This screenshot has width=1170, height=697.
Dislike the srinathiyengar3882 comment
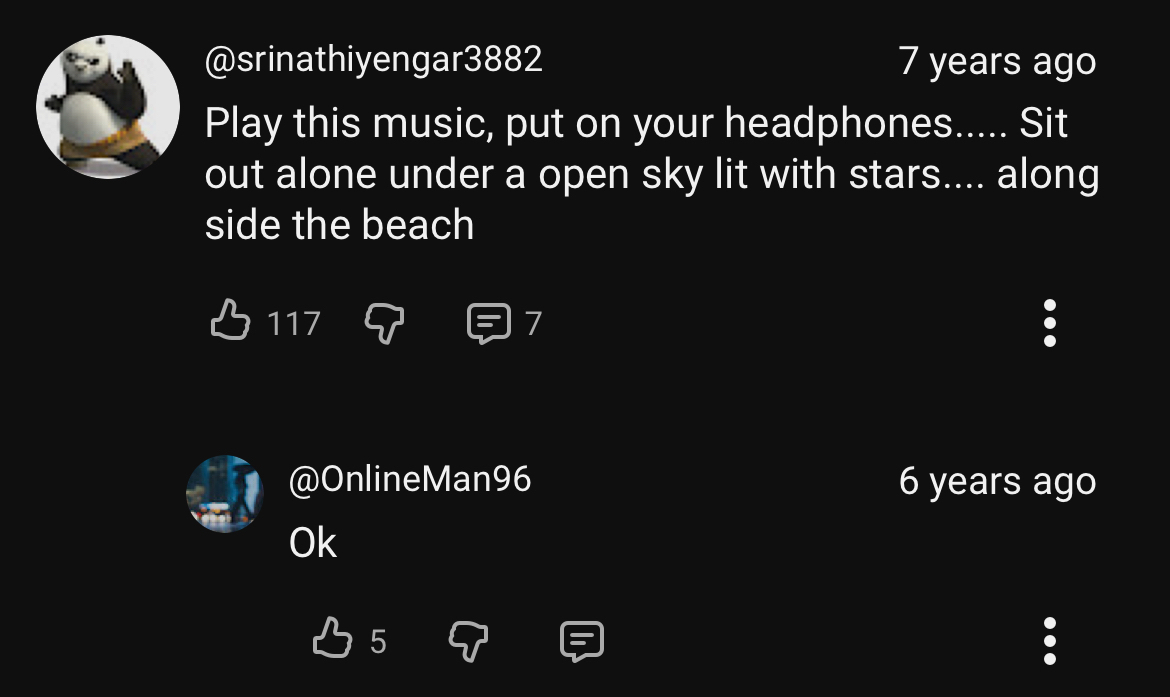pyautogui.click(x=383, y=322)
